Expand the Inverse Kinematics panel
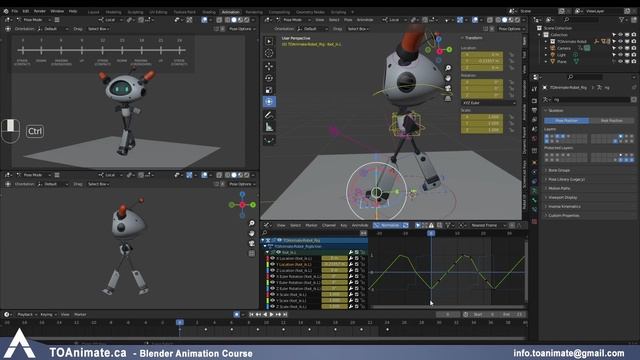This screenshot has width=640, height=360. (x=564, y=207)
